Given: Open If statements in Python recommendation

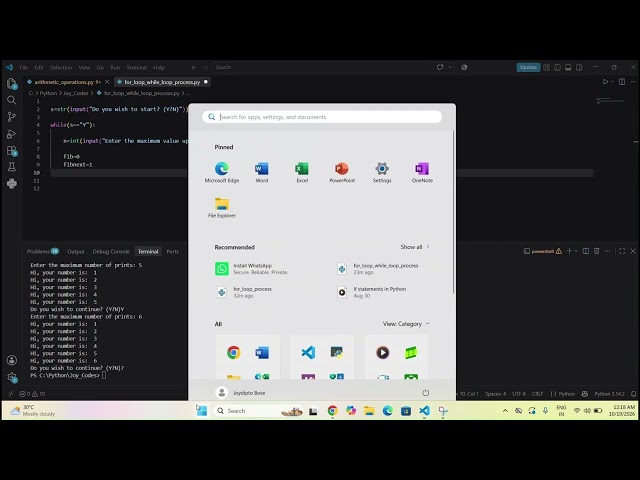Looking at the screenshot, I should pyautogui.click(x=372, y=292).
